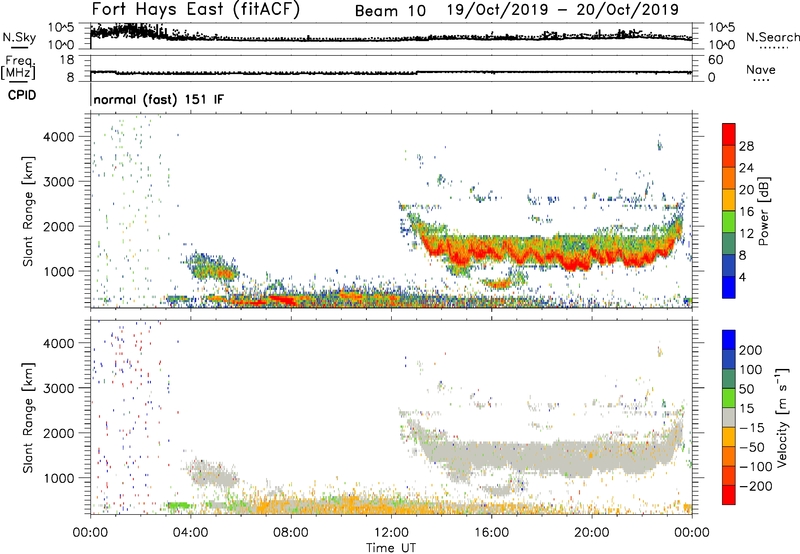Click the '28' value on Power colorbar

pyautogui.click(x=746, y=146)
